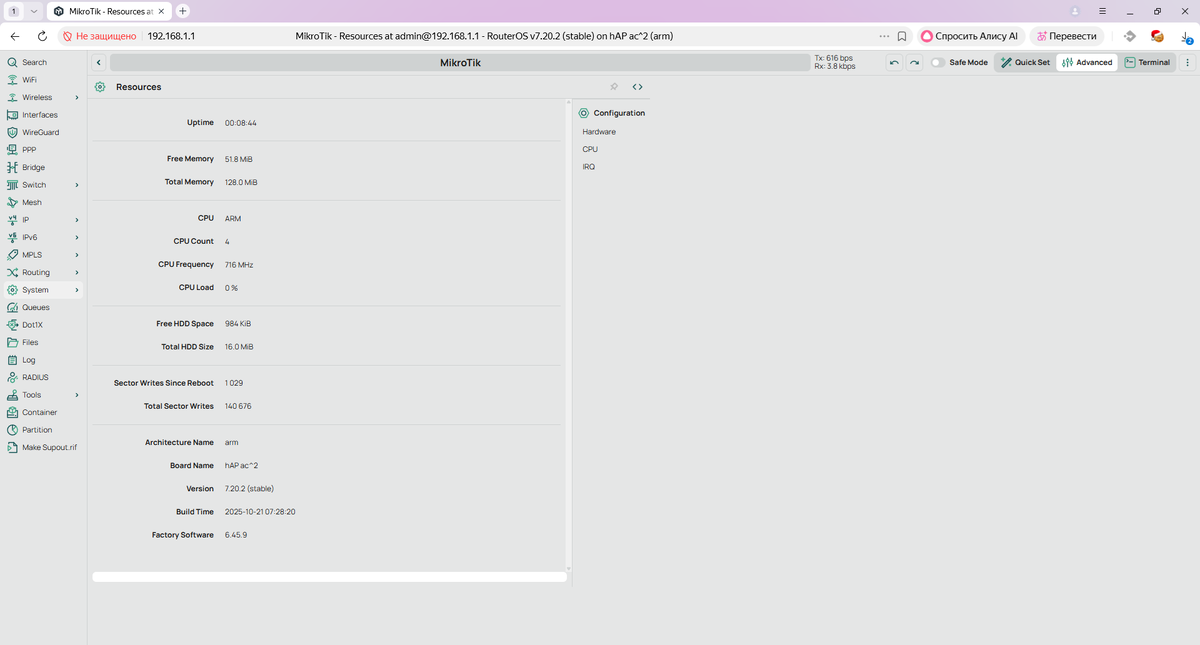This screenshot has width=1200, height=645.
Task: Click Make Supout.rif in sidebar
Action: point(49,447)
